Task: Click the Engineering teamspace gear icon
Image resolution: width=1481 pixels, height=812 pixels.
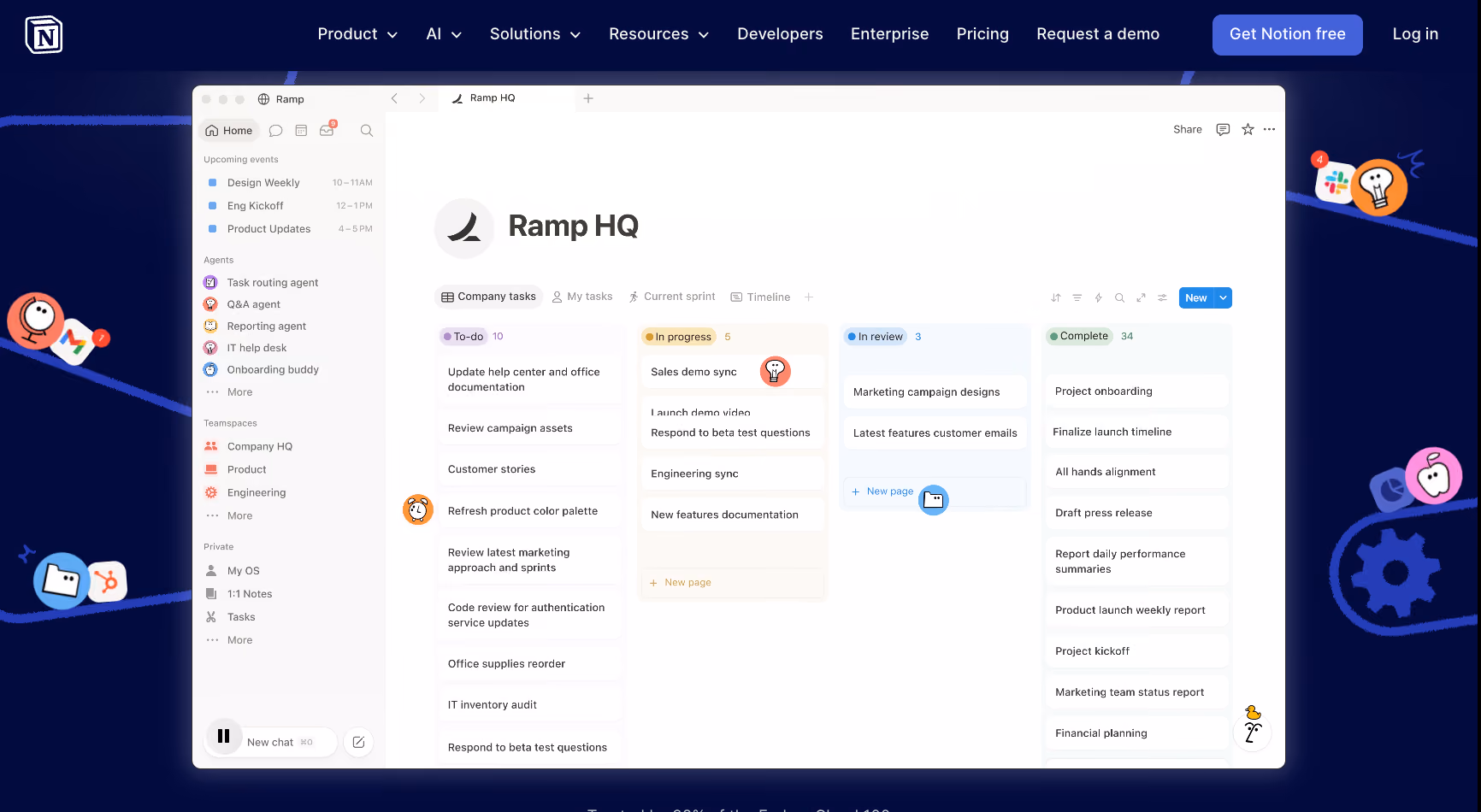Action: [211, 492]
